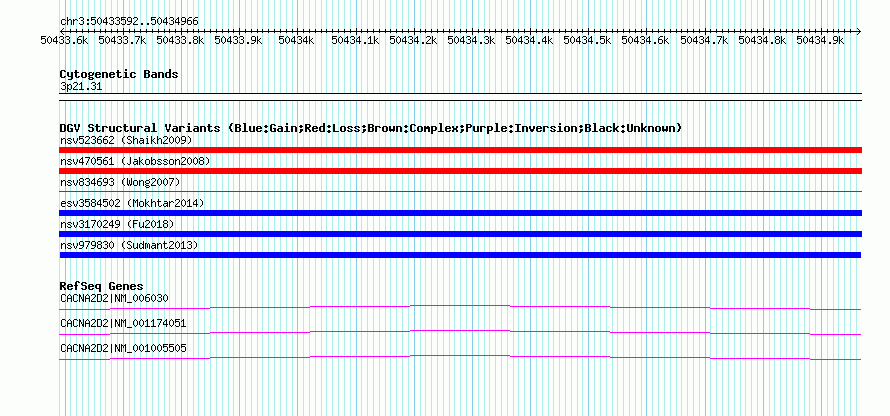
Task: Open variant esv3584502 (Mokhtar2014) label
Action: [132, 203]
